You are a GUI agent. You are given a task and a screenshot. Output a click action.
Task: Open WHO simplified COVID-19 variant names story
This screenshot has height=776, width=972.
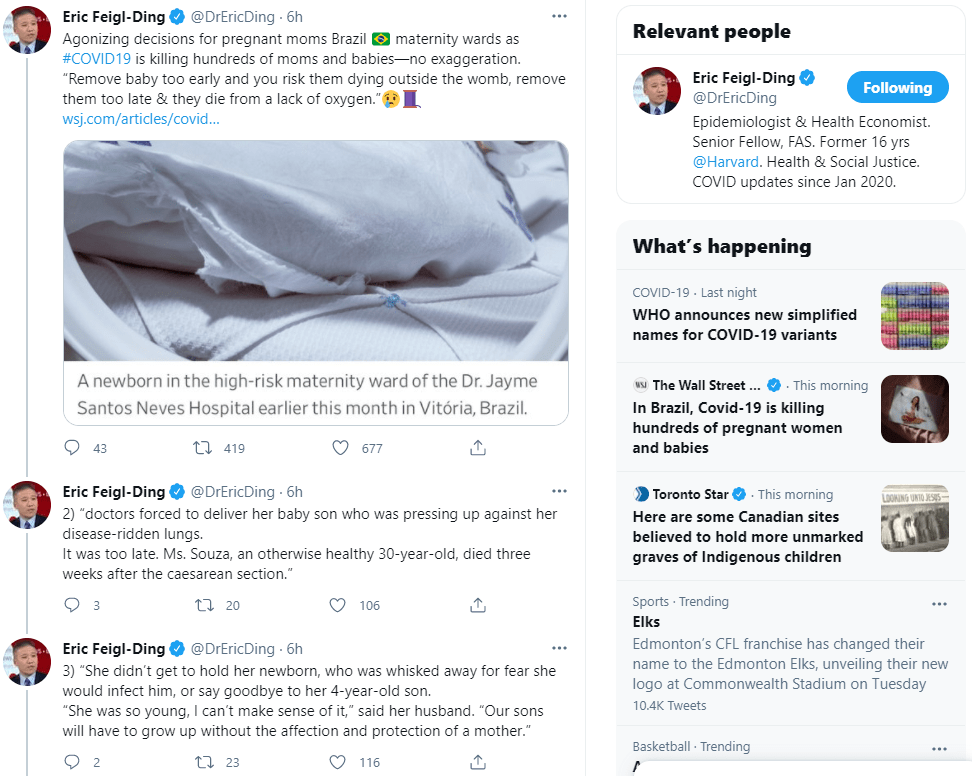(734, 325)
